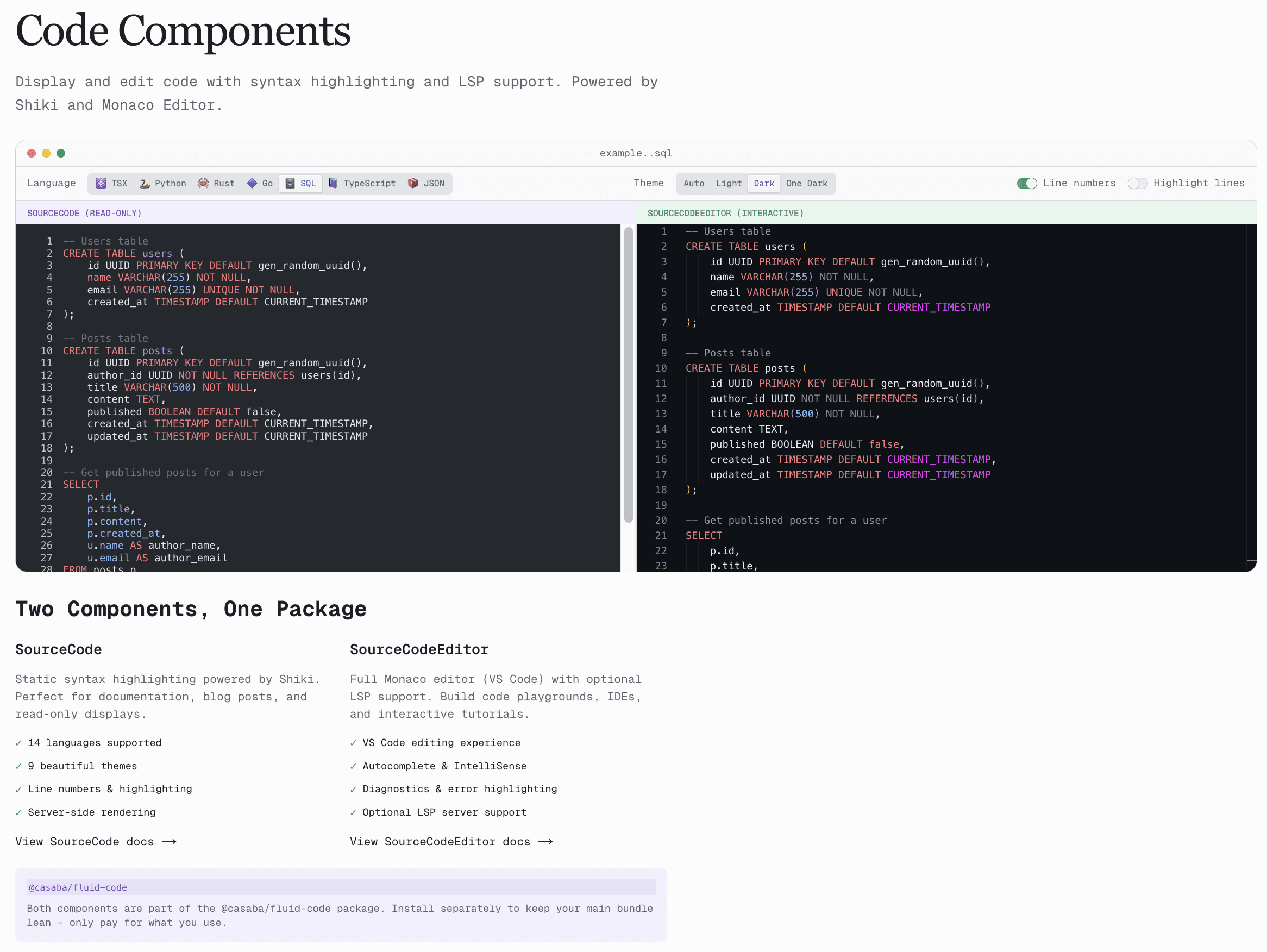Click the @casaba/fluid-code package label
Viewport: 1267px width, 952px height.
(x=78, y=887)
